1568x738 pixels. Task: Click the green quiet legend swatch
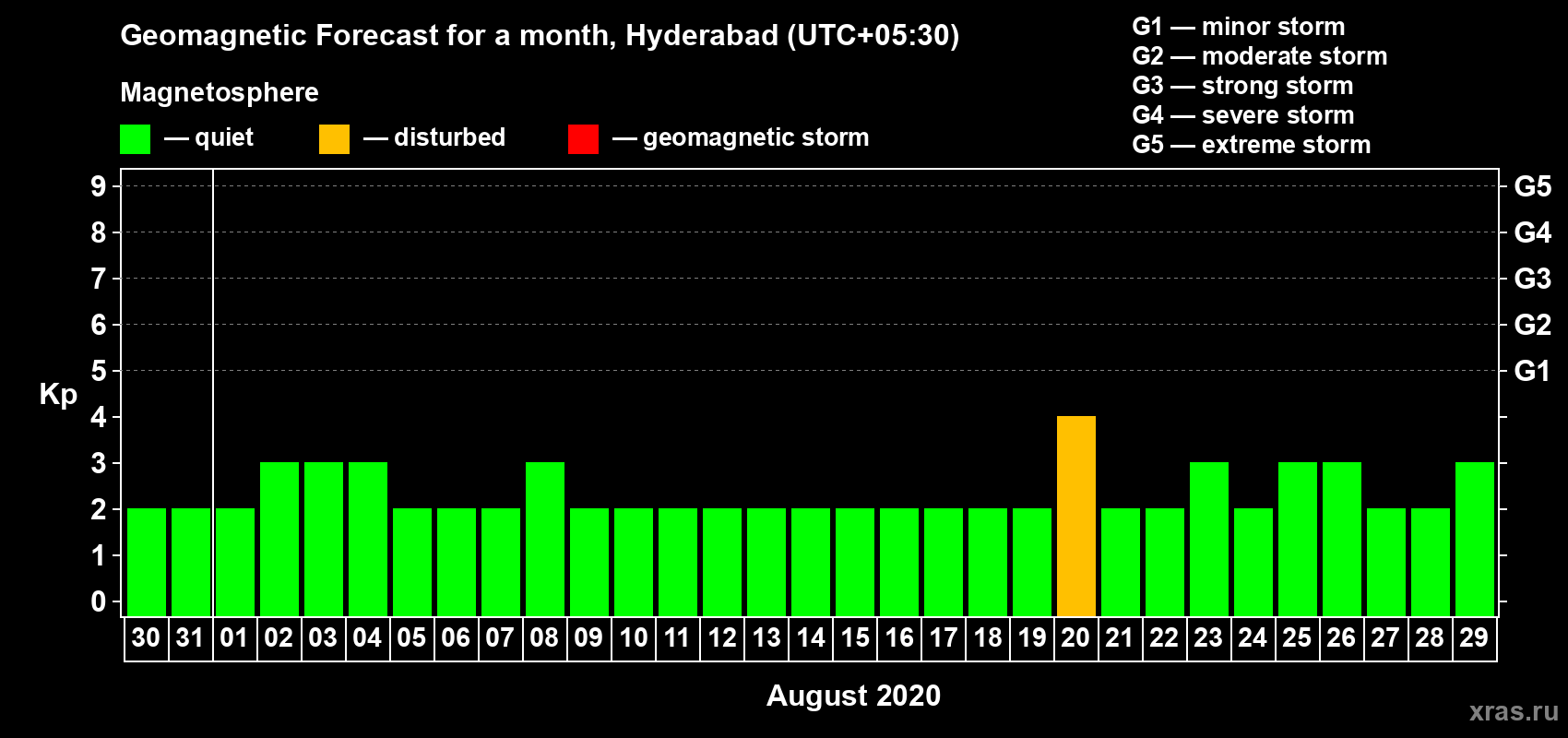pos(135,139)
